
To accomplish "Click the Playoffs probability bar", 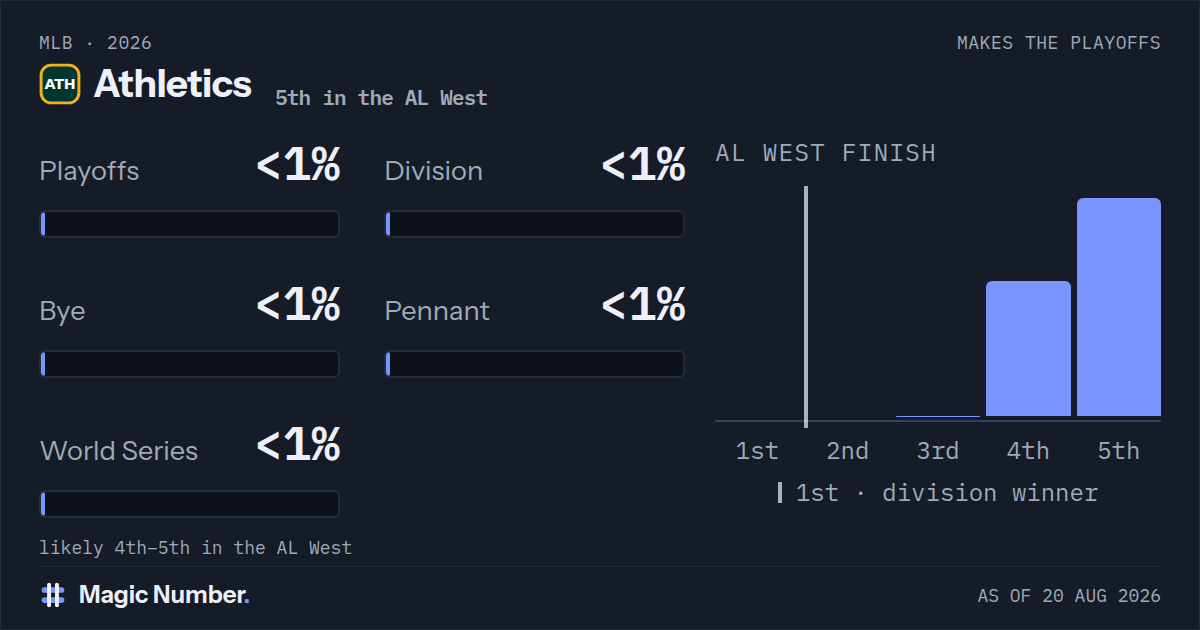I will click(x=189, y=224).
